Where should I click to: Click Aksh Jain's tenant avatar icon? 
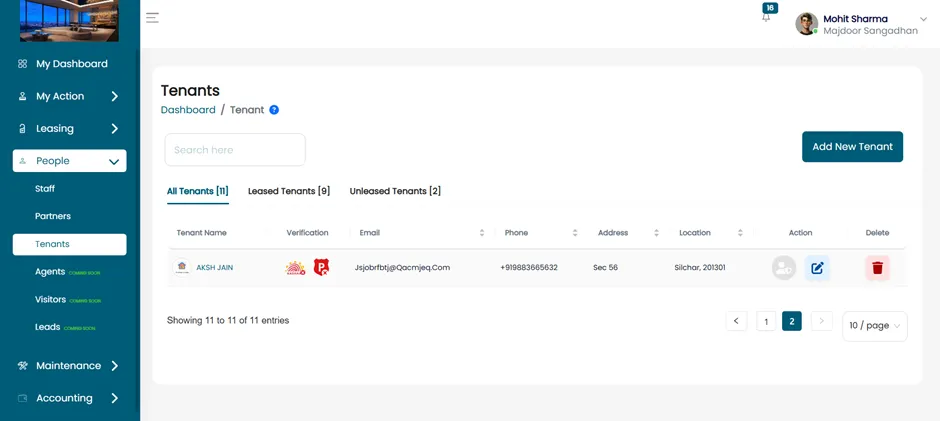[181, 267]
